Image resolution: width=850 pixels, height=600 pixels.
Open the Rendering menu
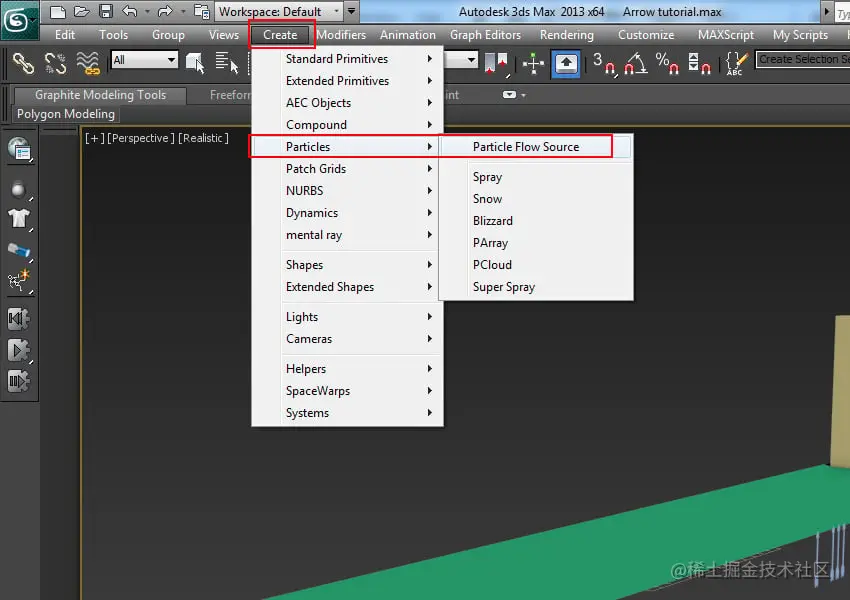[566, 35]
